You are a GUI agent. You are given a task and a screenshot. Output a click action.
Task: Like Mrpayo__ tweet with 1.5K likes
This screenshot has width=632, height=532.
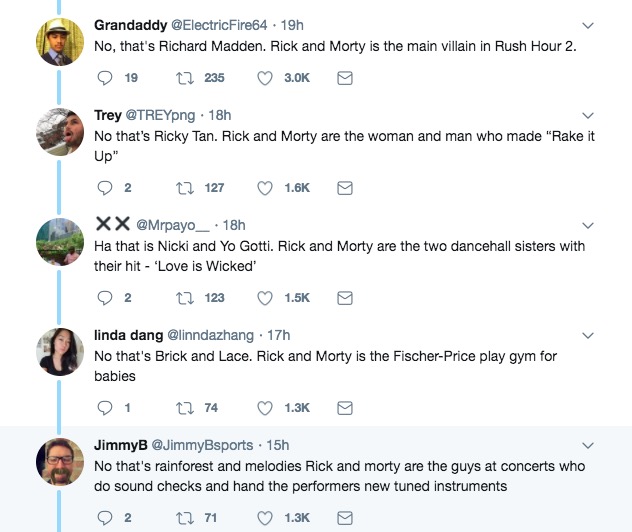265,297
